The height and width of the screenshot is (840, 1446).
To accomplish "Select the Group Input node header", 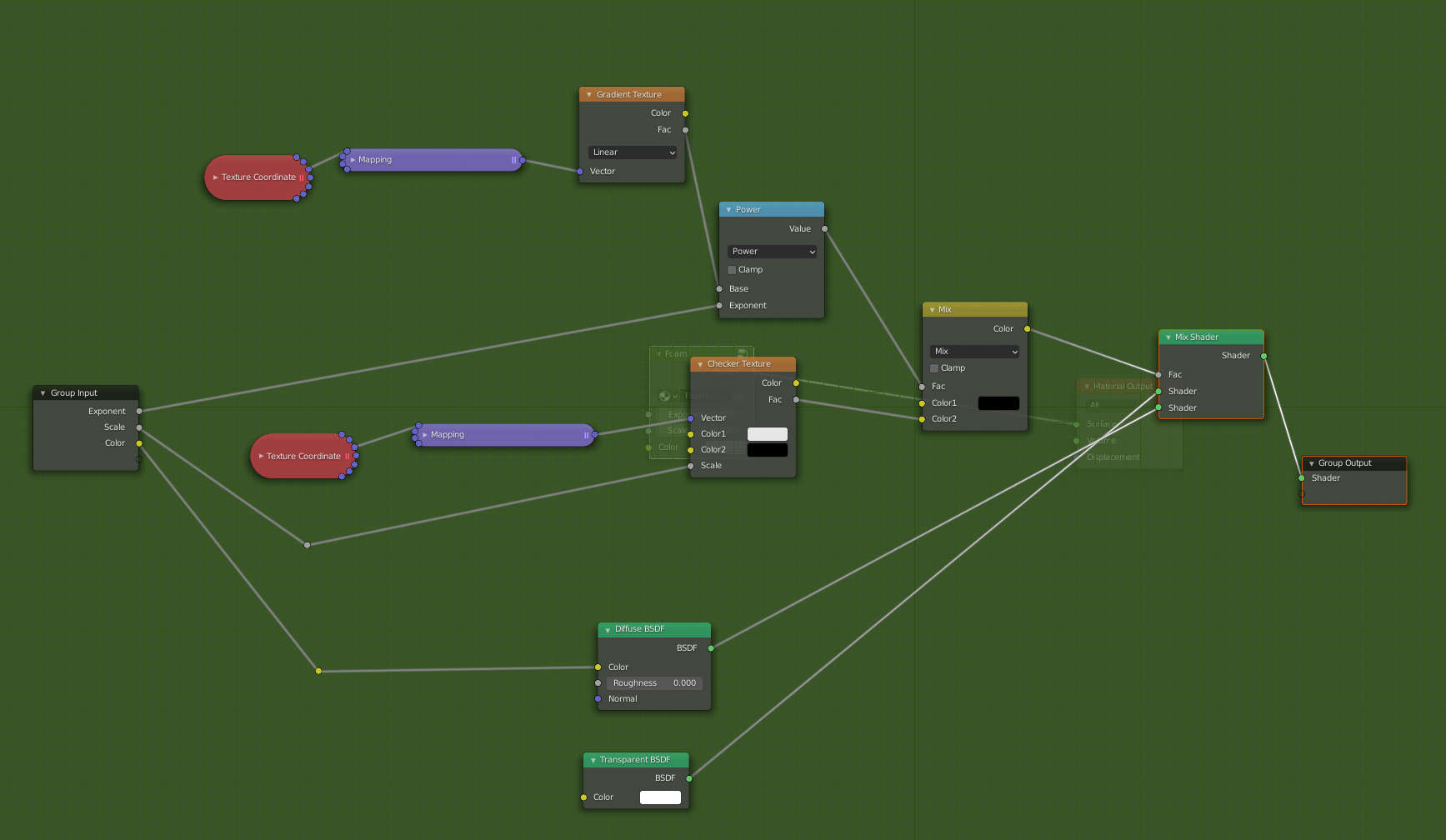I will tap(86, 393).
